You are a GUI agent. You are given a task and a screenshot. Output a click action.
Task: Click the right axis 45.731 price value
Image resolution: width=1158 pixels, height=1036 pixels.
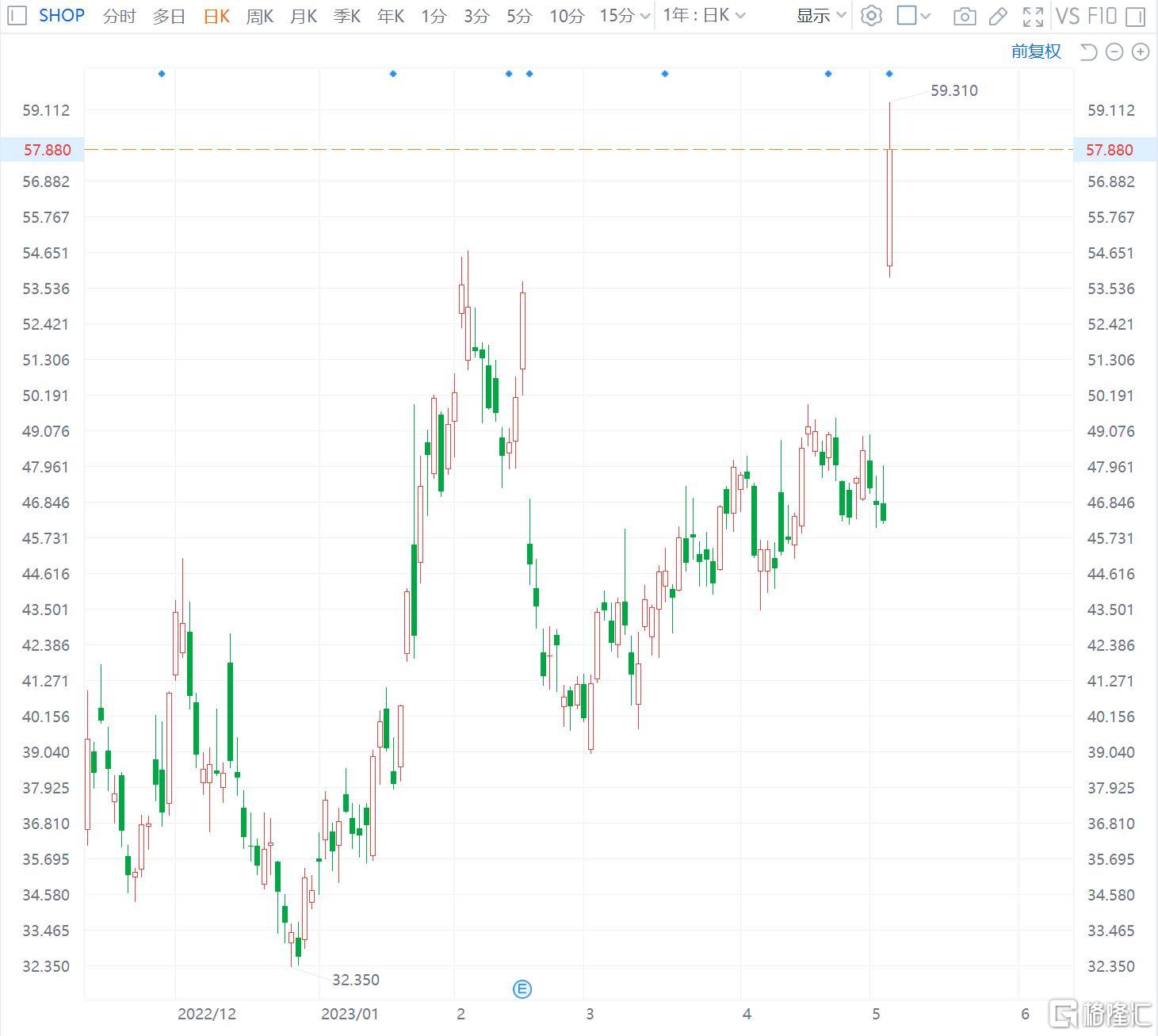[x=1111, y=538]
